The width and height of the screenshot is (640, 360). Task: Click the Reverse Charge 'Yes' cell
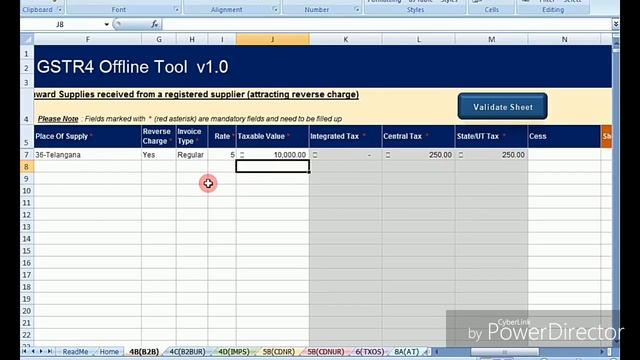pos(159,155)
